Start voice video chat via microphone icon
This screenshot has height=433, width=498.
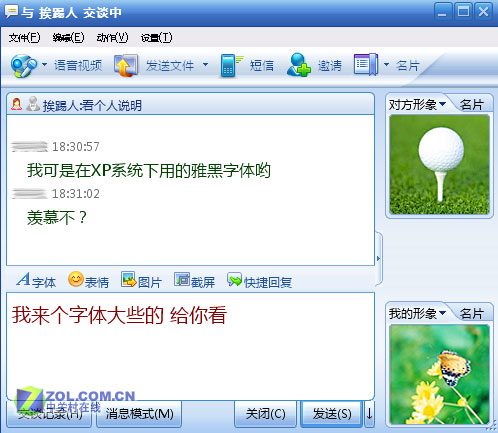pyautogui.click(x=23, y=66)
